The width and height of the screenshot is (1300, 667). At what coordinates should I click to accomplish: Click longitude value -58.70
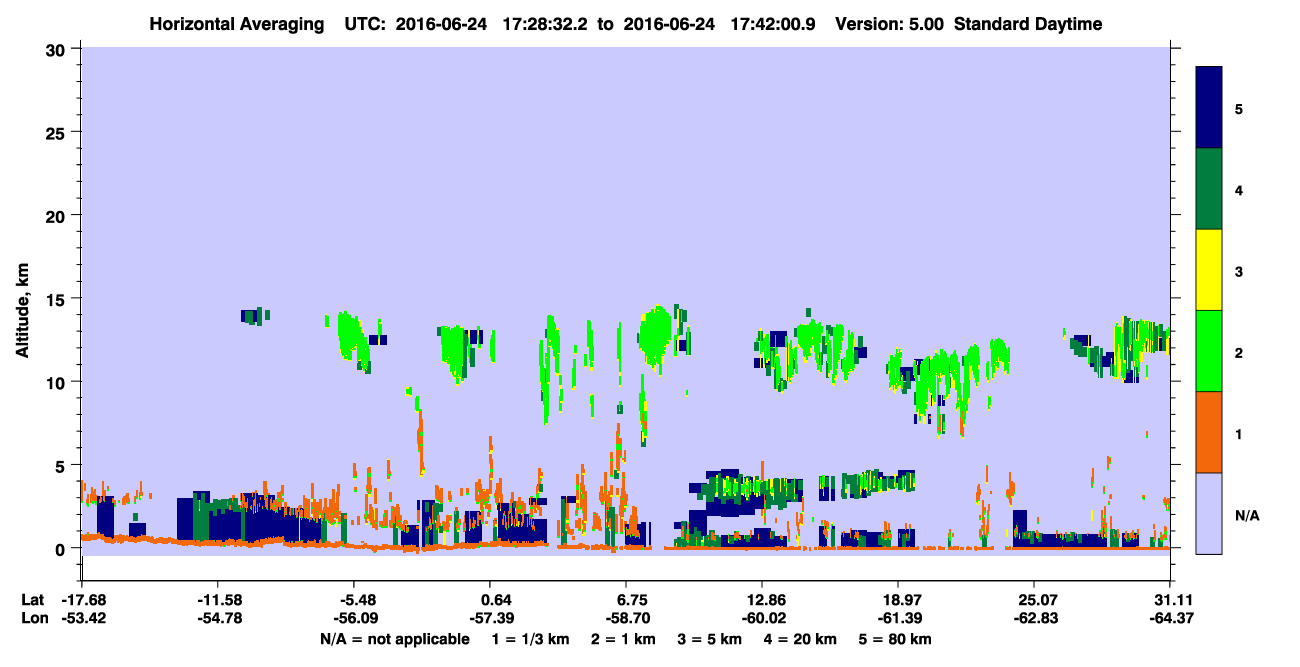[626, 618]
